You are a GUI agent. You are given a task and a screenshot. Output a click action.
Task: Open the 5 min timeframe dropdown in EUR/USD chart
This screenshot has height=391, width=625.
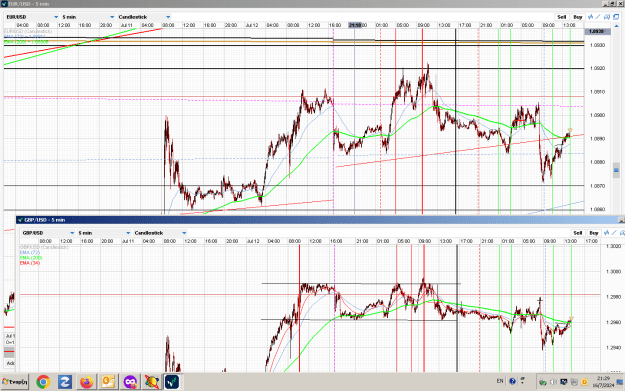88,17
